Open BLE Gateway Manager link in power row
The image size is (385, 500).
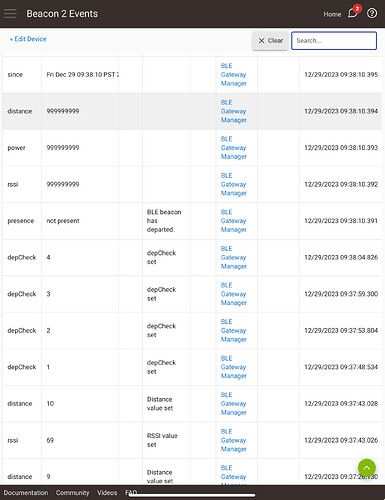pos(233,148)
